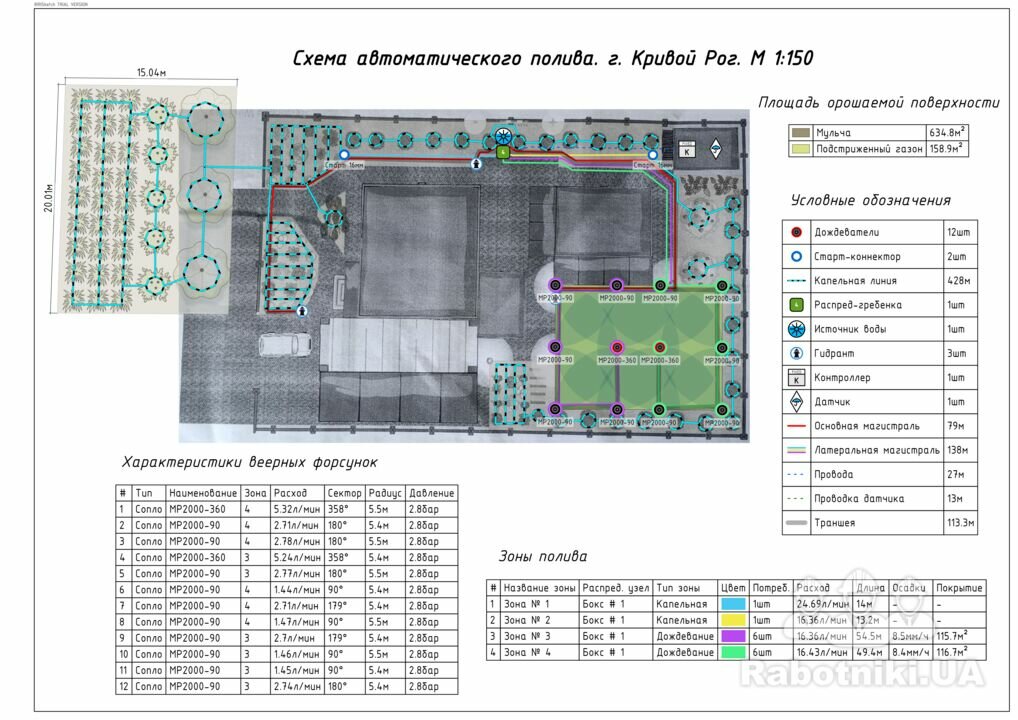1018x720 pixels.
Task: Click the Мульча brown color swatch
Action: tap(801, 132)
